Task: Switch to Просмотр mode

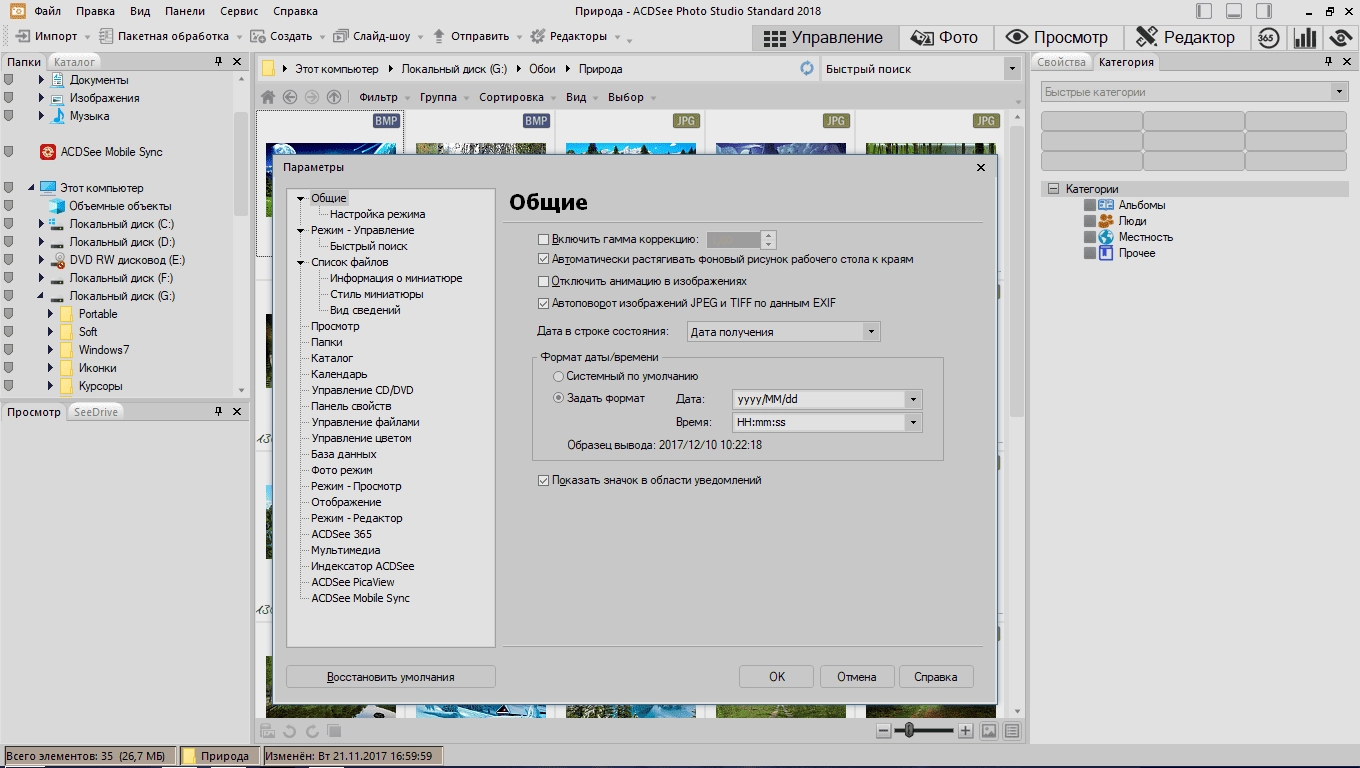Action: click(1057, 38)
